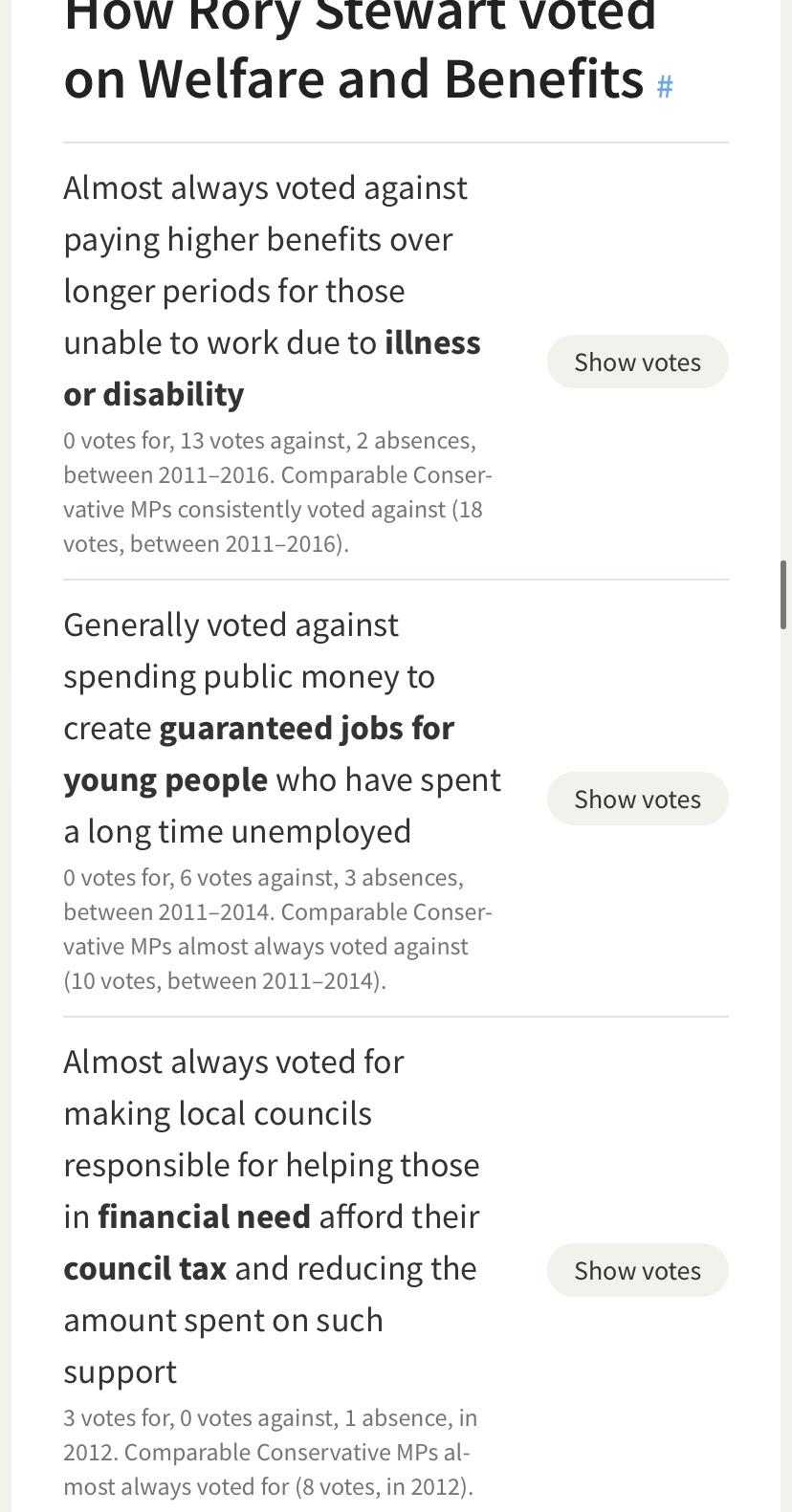Click the 'Comparable Conservative MPs consistently voted against' note

coord(277,493)
